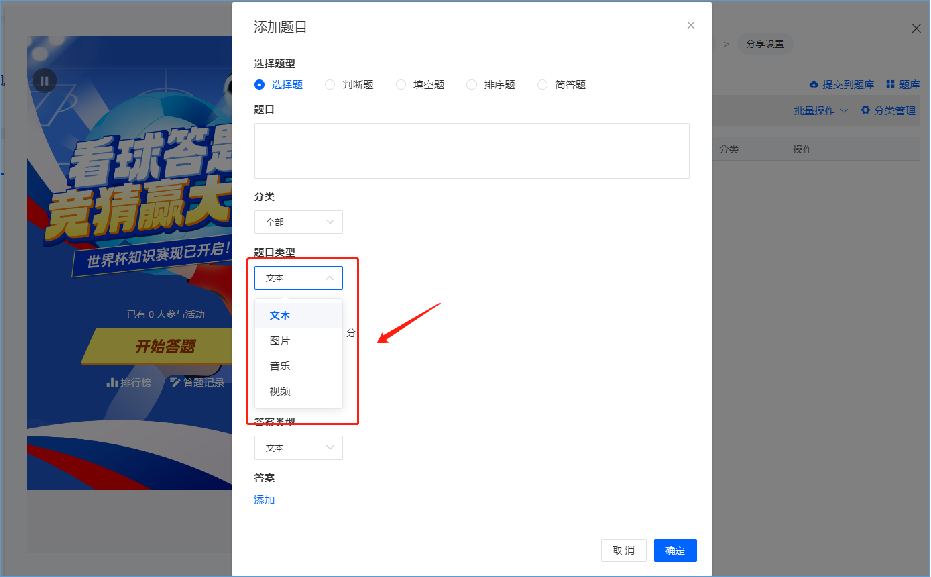931x577 pixels.
Task: Confirm with the 确定 button
Action: coord(675,551)
